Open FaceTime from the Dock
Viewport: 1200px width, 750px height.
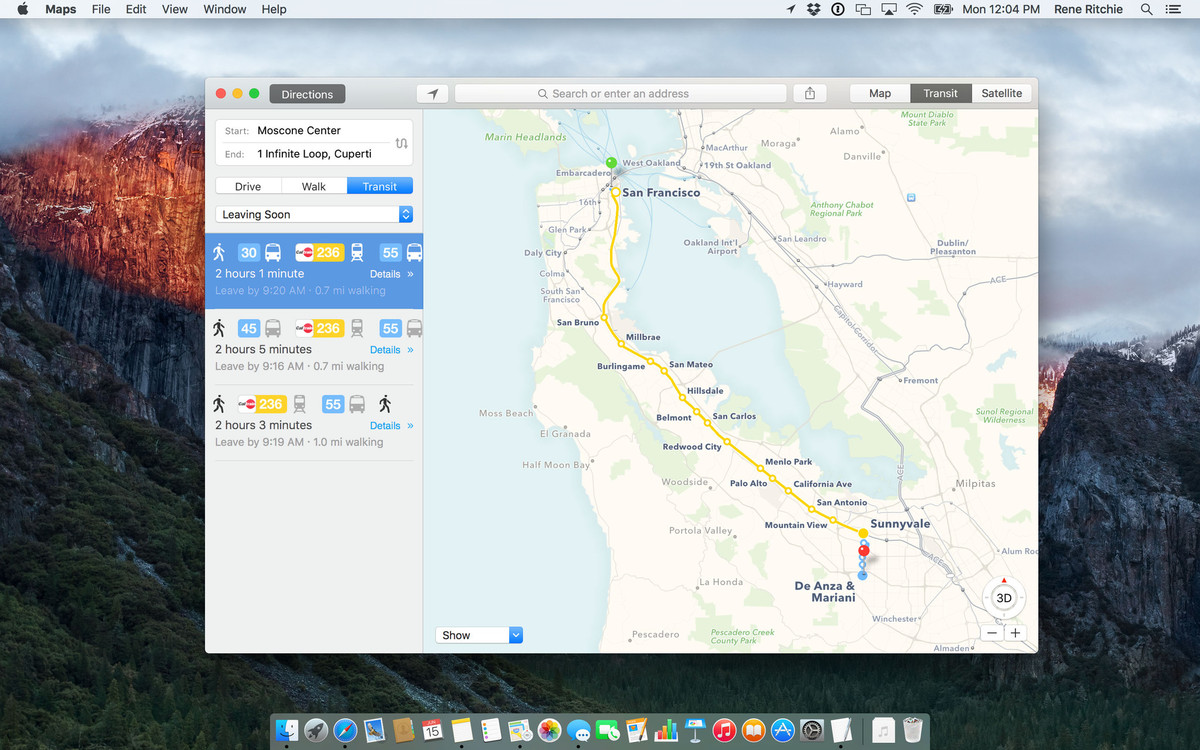click(x=607, y=731)
